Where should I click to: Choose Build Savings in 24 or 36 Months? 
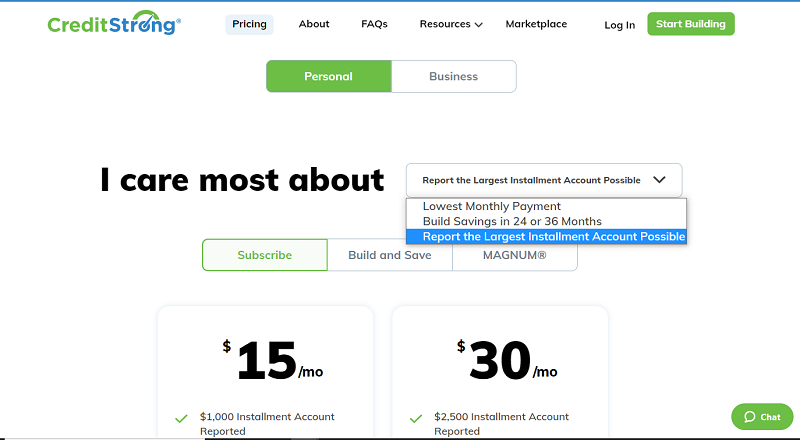(546, 222)
